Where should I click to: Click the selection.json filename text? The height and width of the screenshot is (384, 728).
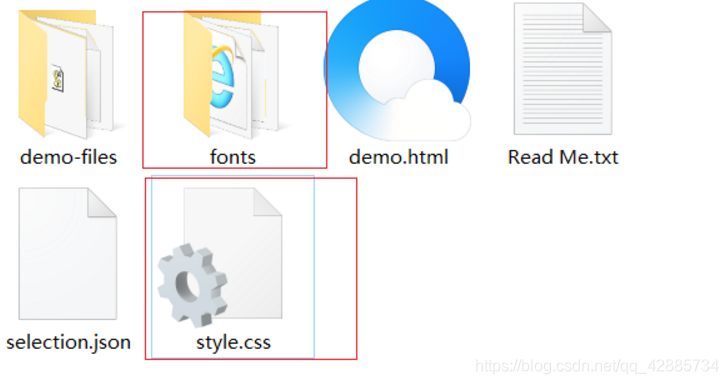[68, 343]
